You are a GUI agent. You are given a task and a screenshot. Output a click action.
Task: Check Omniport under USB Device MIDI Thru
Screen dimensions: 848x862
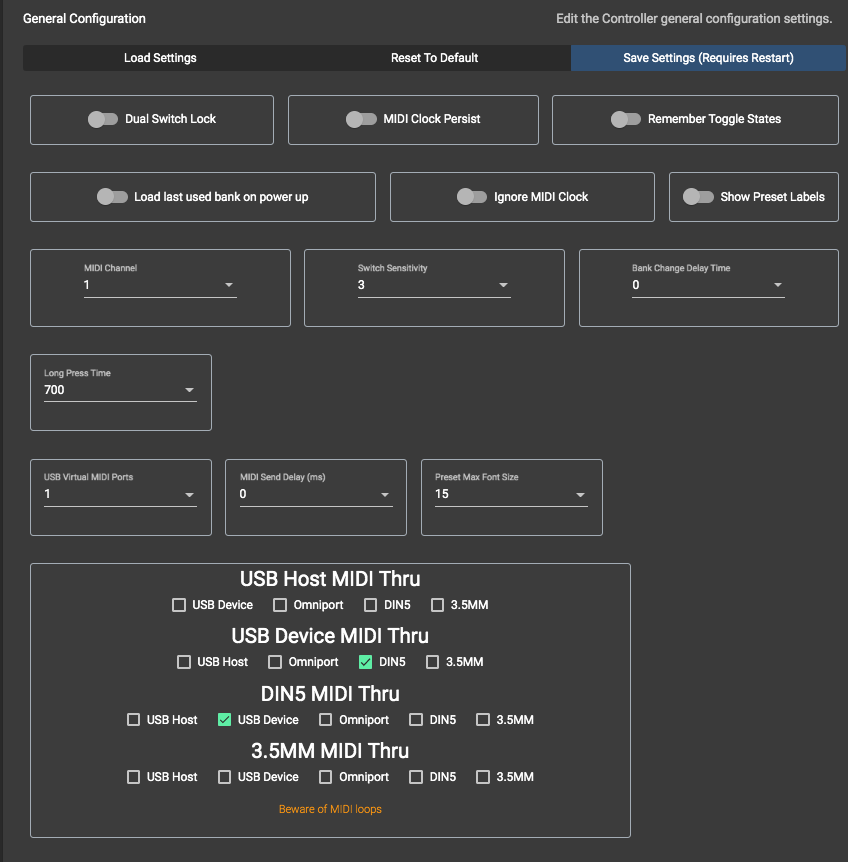tap(275, 662)
